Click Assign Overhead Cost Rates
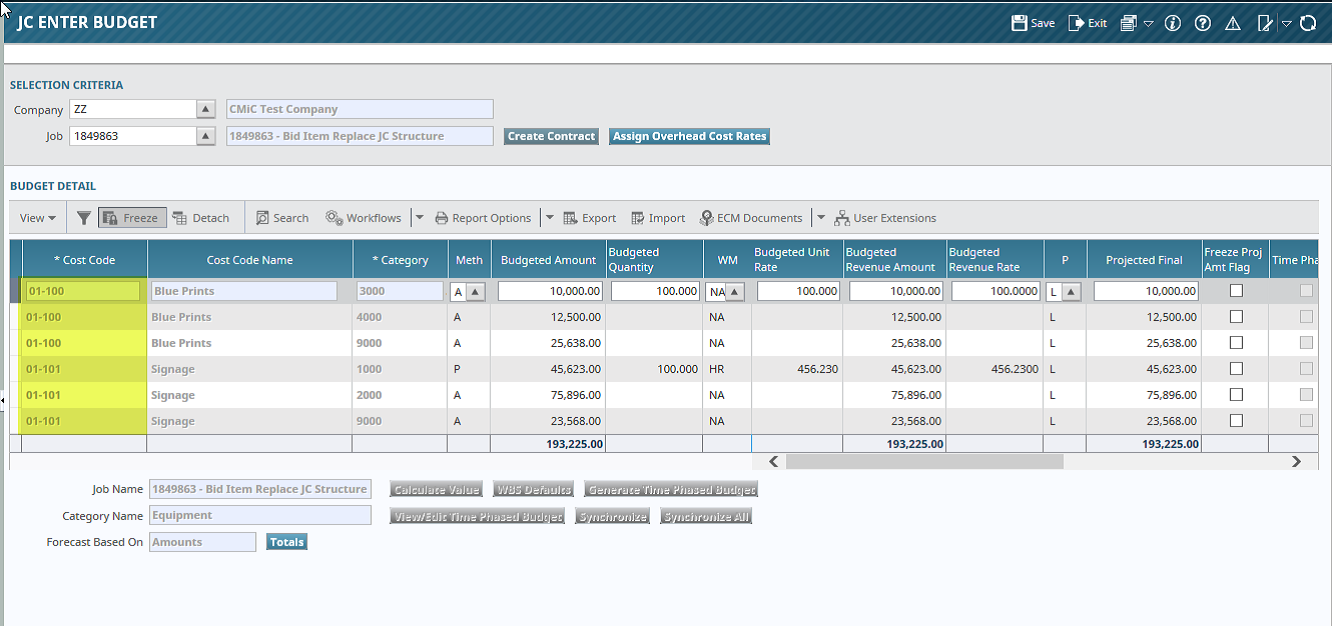This screenshot has width=1332, height=626. tap(689, 136)
